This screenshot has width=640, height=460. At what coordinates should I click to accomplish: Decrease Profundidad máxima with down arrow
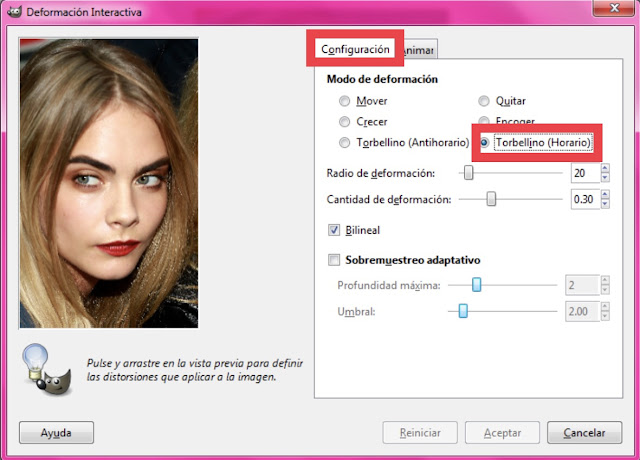(x=605, y=289)
